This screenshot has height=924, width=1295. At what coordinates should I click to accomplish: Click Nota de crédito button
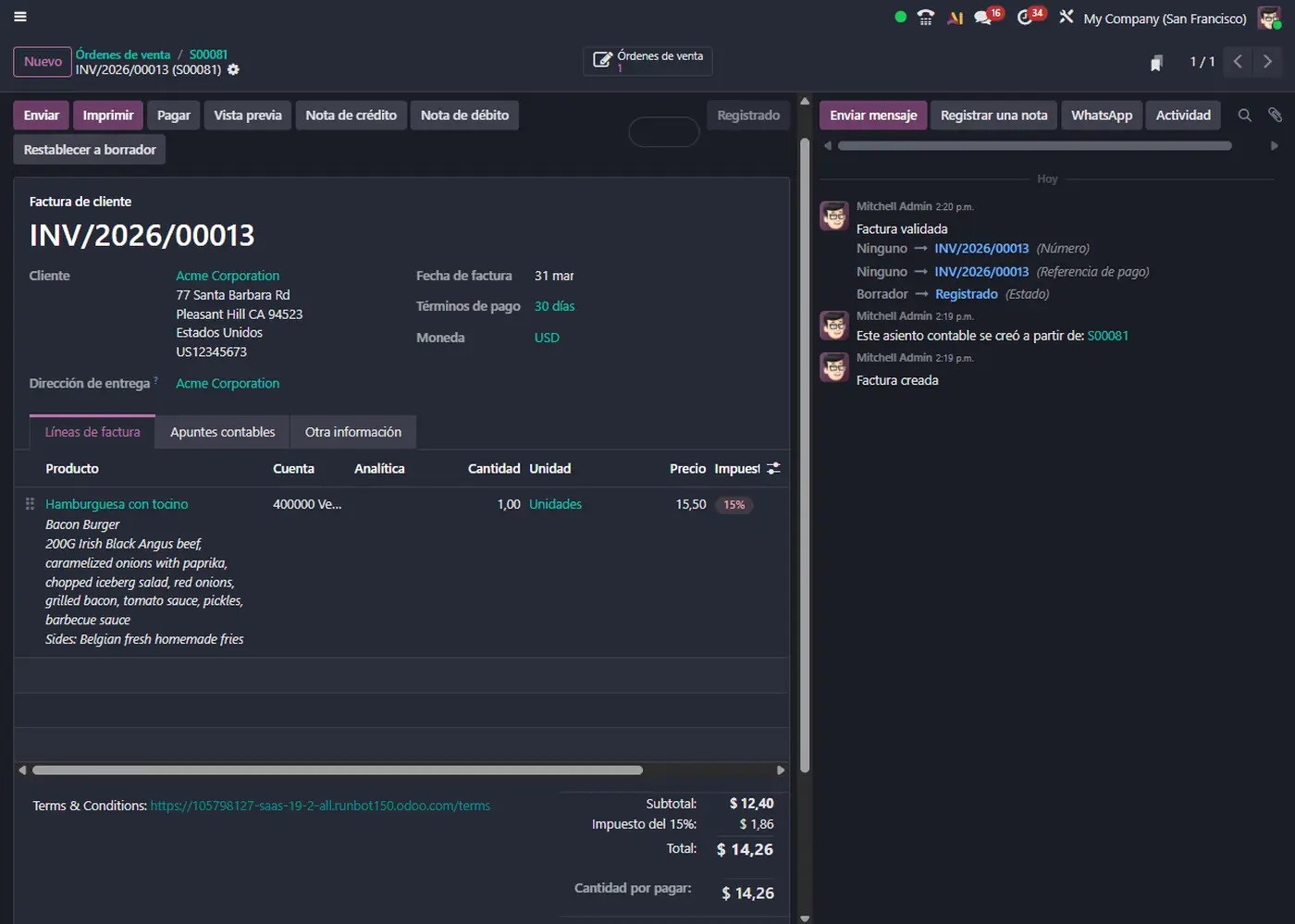point(351,116)
